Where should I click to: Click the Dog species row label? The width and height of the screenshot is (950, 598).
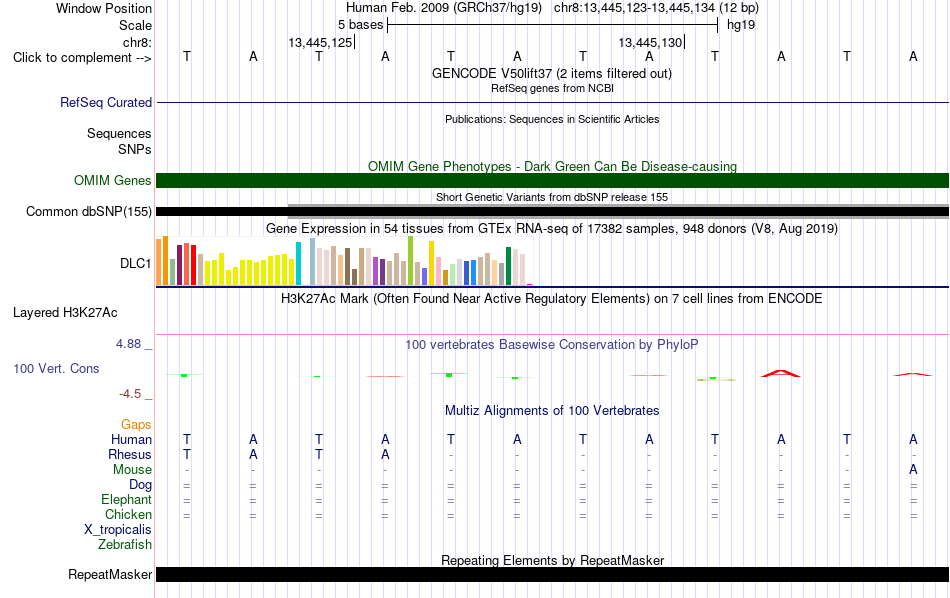tap(140, 485)
